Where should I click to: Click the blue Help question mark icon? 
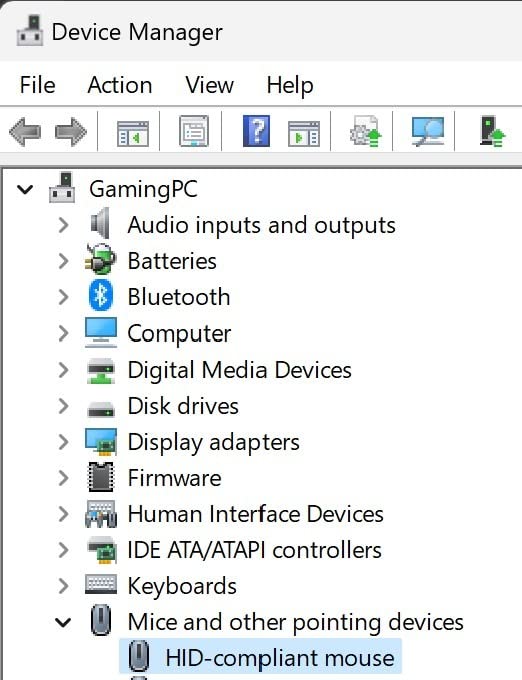pyautogui.click(x=256, y=131)
